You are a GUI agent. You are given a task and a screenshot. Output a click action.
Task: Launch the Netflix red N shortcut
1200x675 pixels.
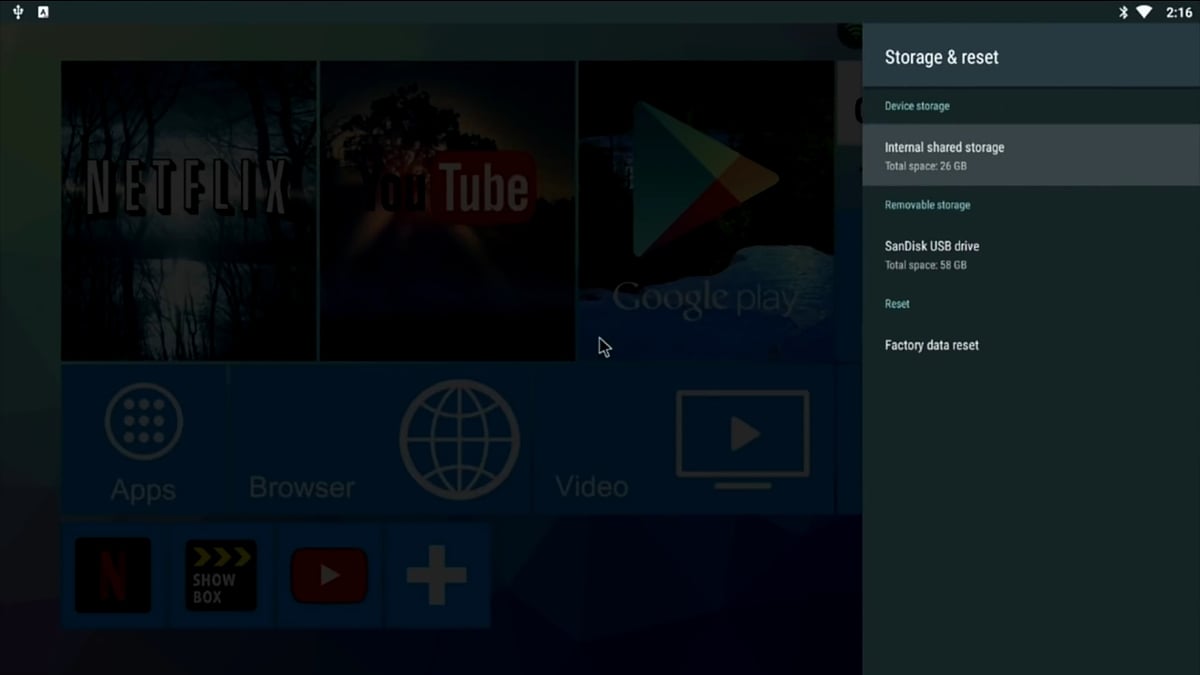113,575
